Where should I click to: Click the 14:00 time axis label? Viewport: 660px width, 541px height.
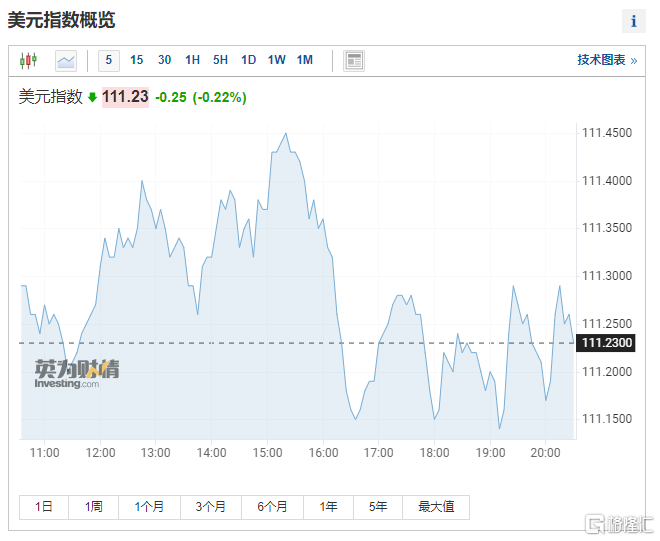pyautogui.click(x=211, y=453)
